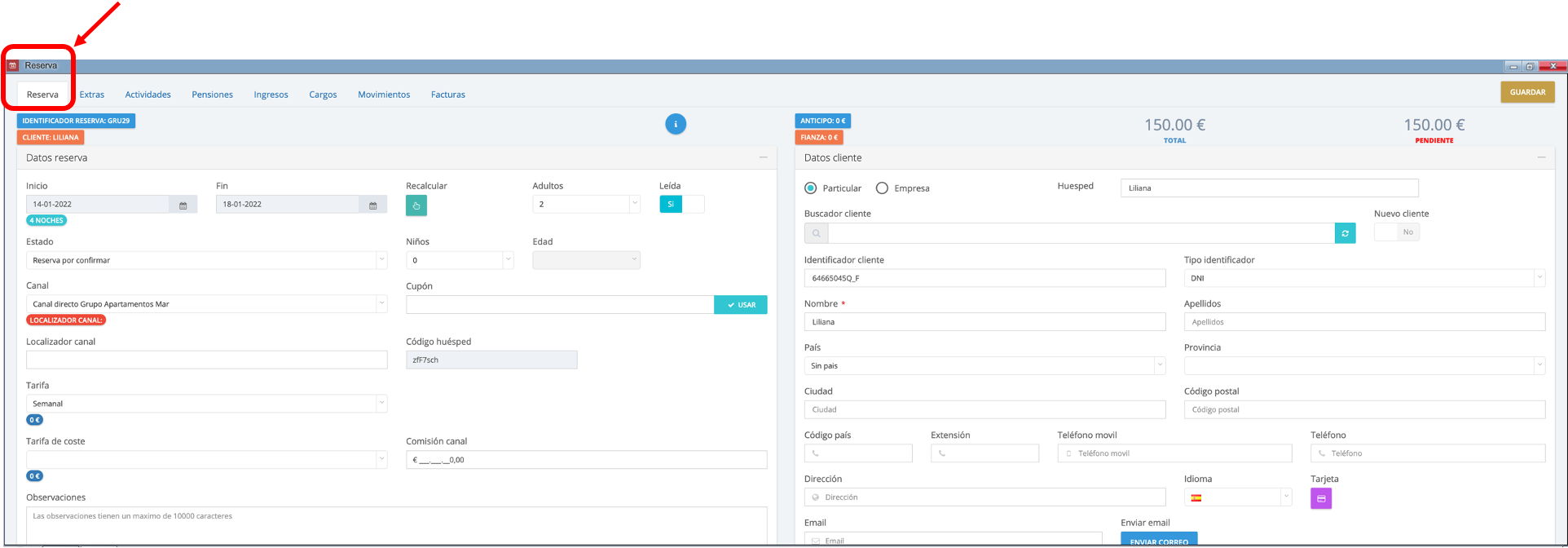Screen dimensions: 1568x548
Task: Open the Inicio date calendar picker
Action: tap(183, 205)
